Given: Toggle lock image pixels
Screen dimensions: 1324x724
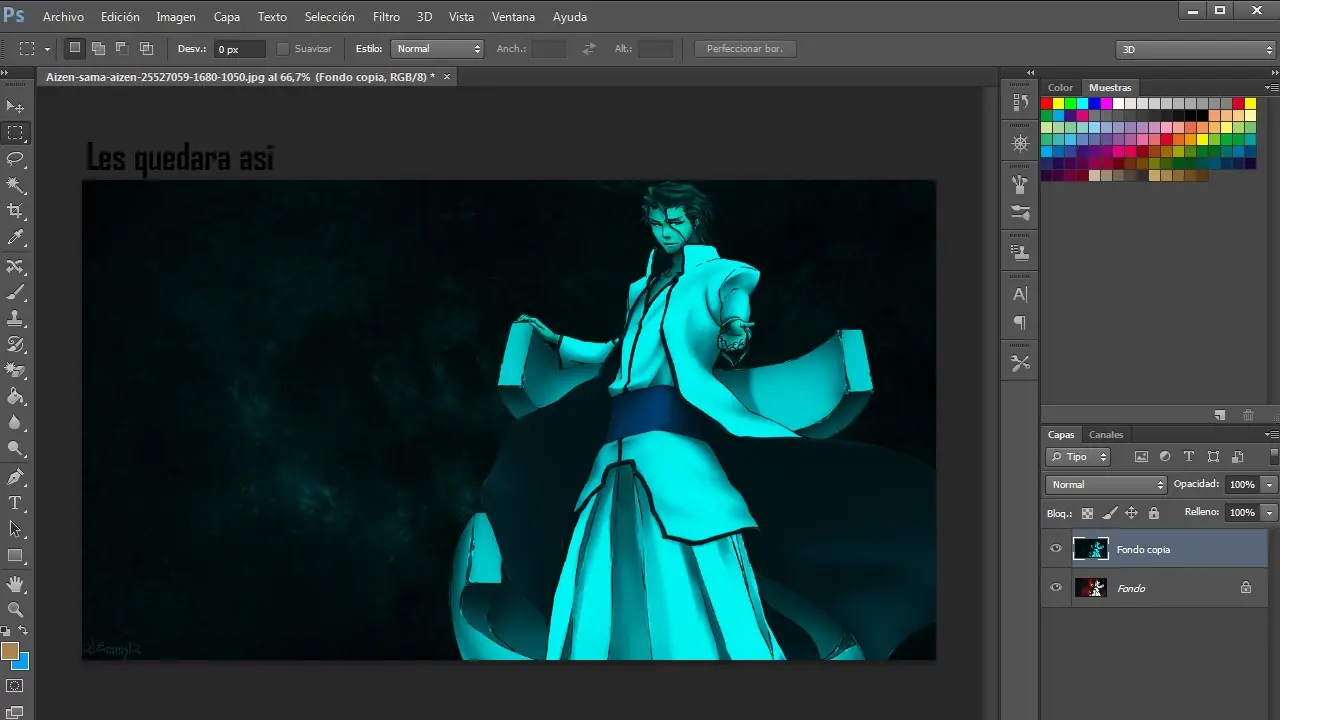Looking at the screenshot, I should 1110,513.
